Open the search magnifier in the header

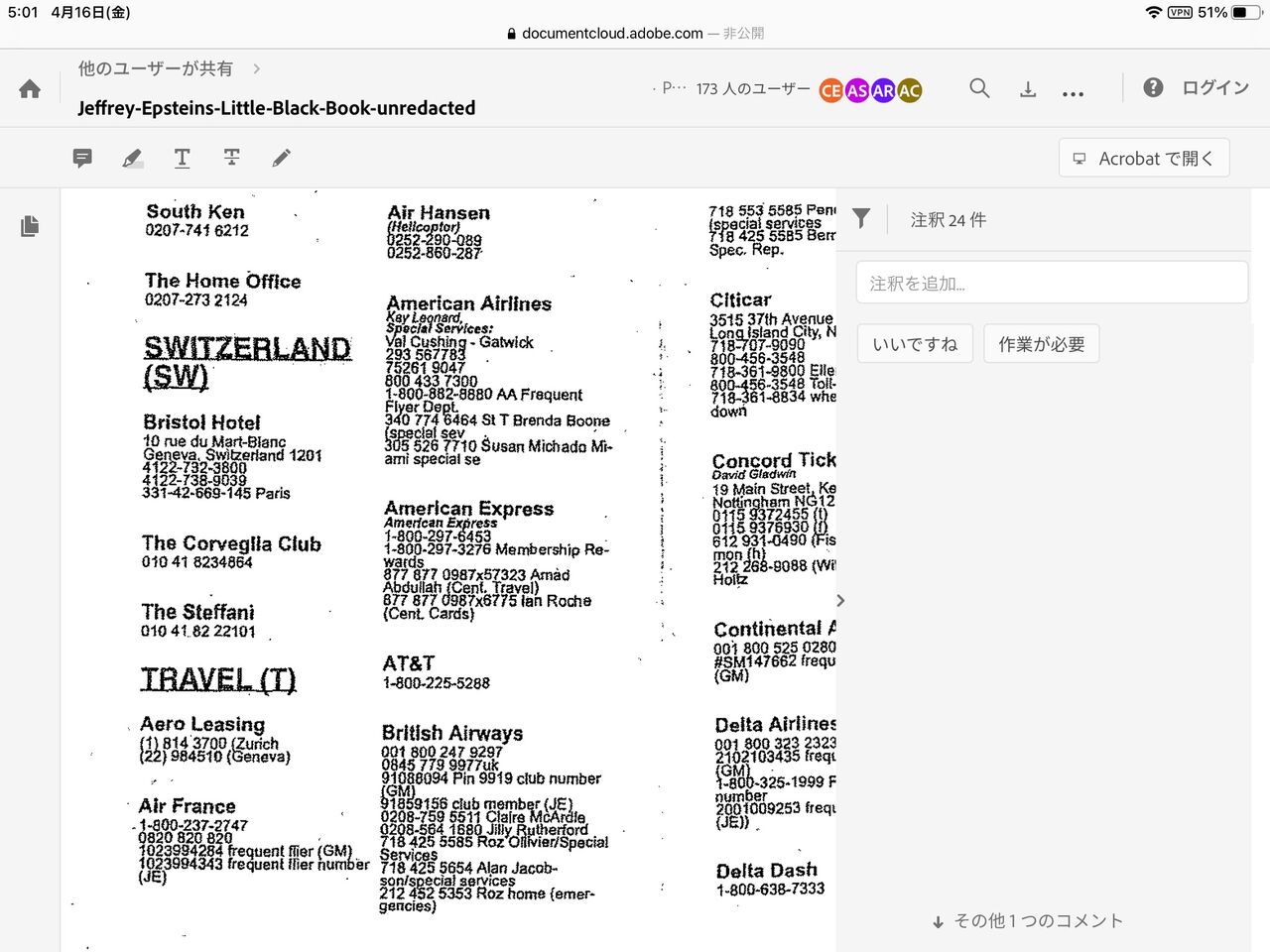click(x=979, y=88)
